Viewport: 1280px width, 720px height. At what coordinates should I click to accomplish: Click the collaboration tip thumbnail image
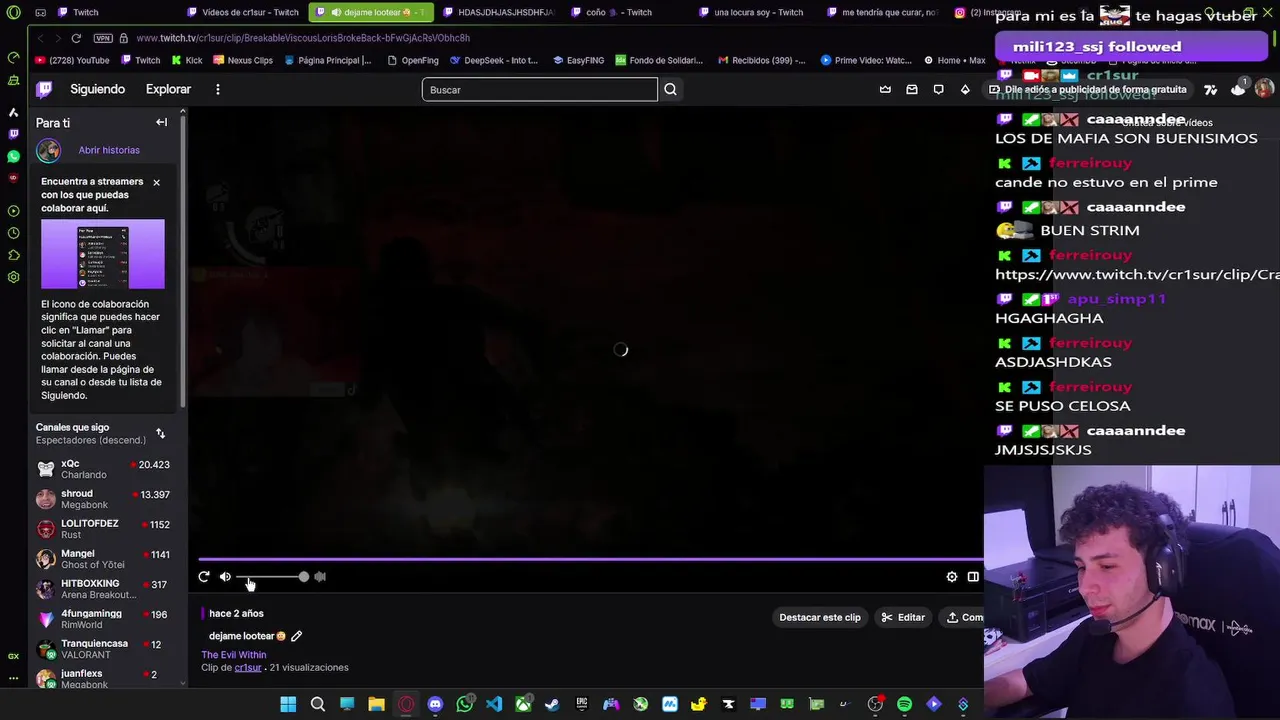pyautogui.click(x=103, y=254)
